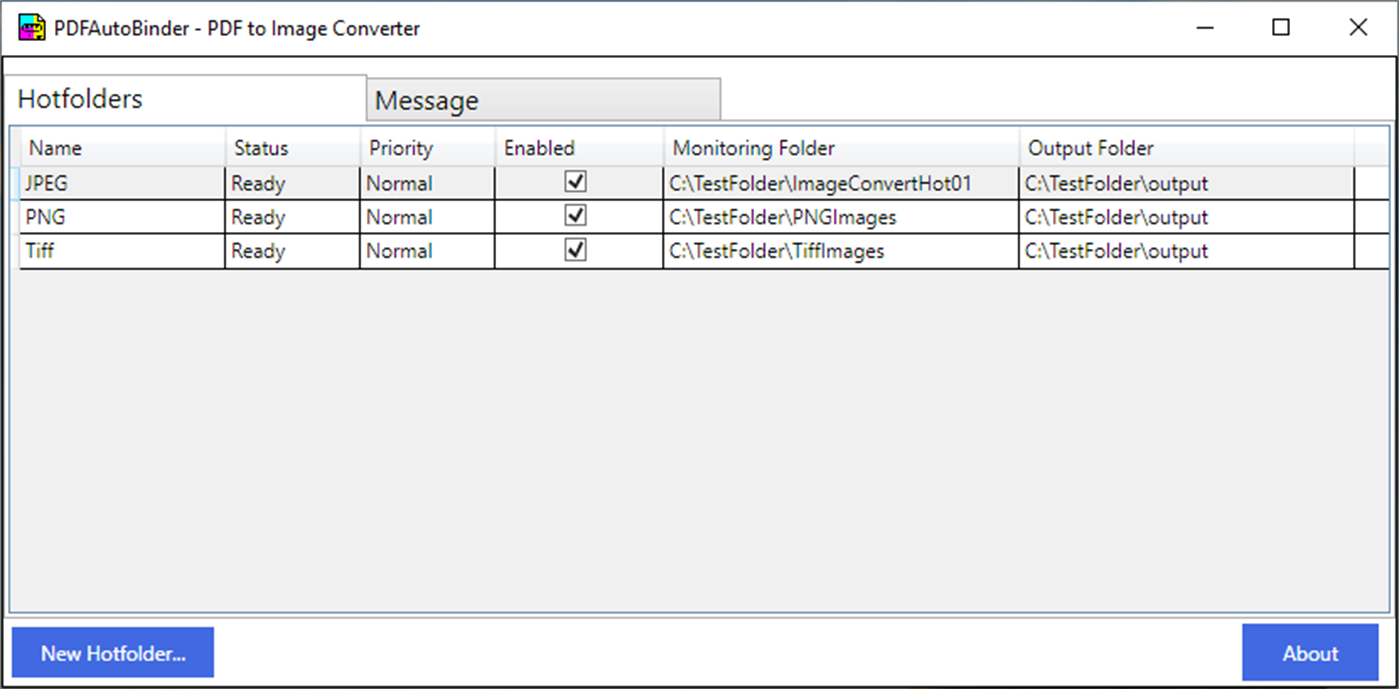1399x689 pixels.
Task: Toggle the Tiff hotfolder Enabled checkbox
Action: coord(575,251)
